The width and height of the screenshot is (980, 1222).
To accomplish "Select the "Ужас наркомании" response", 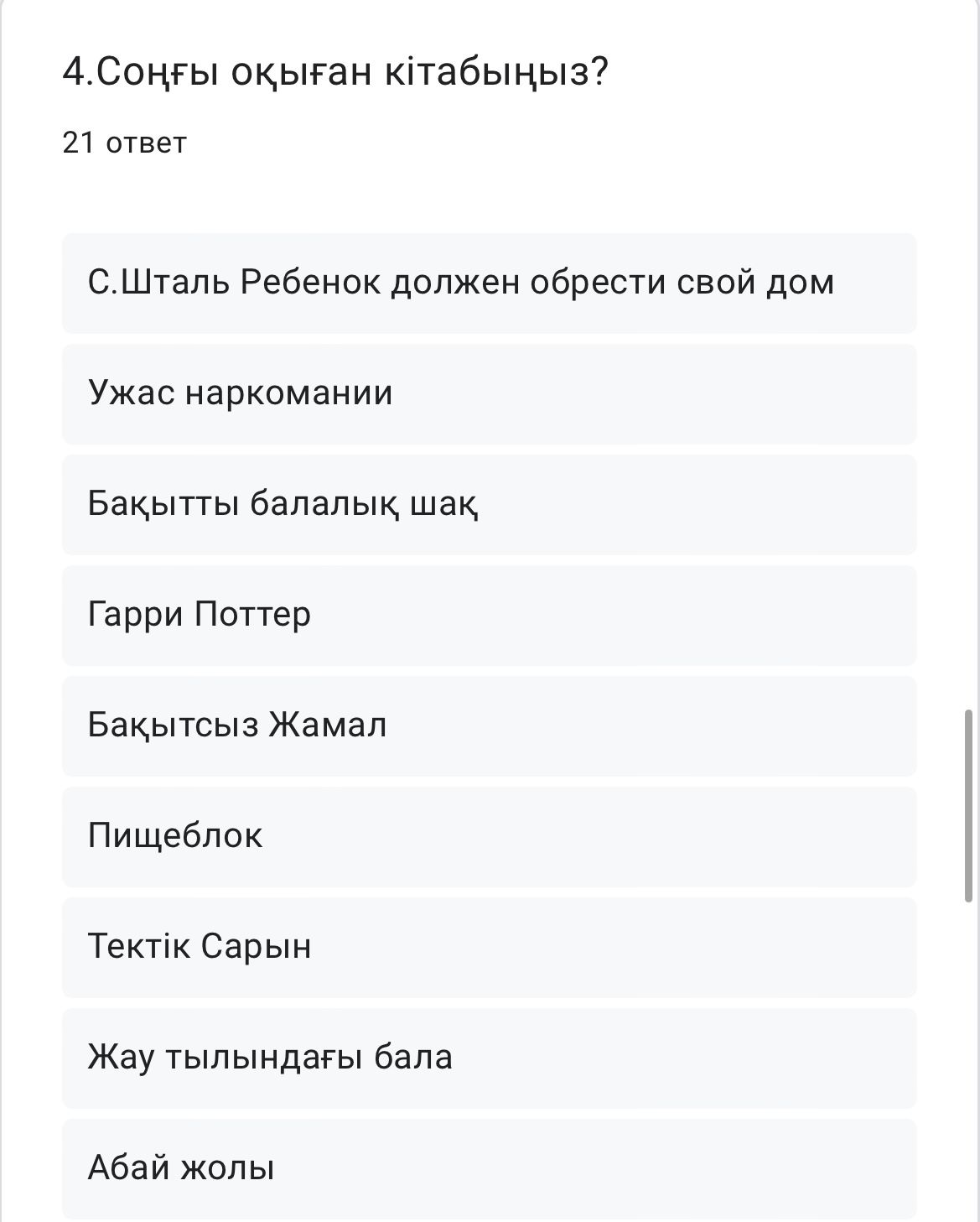I will (x=489, y=393).
